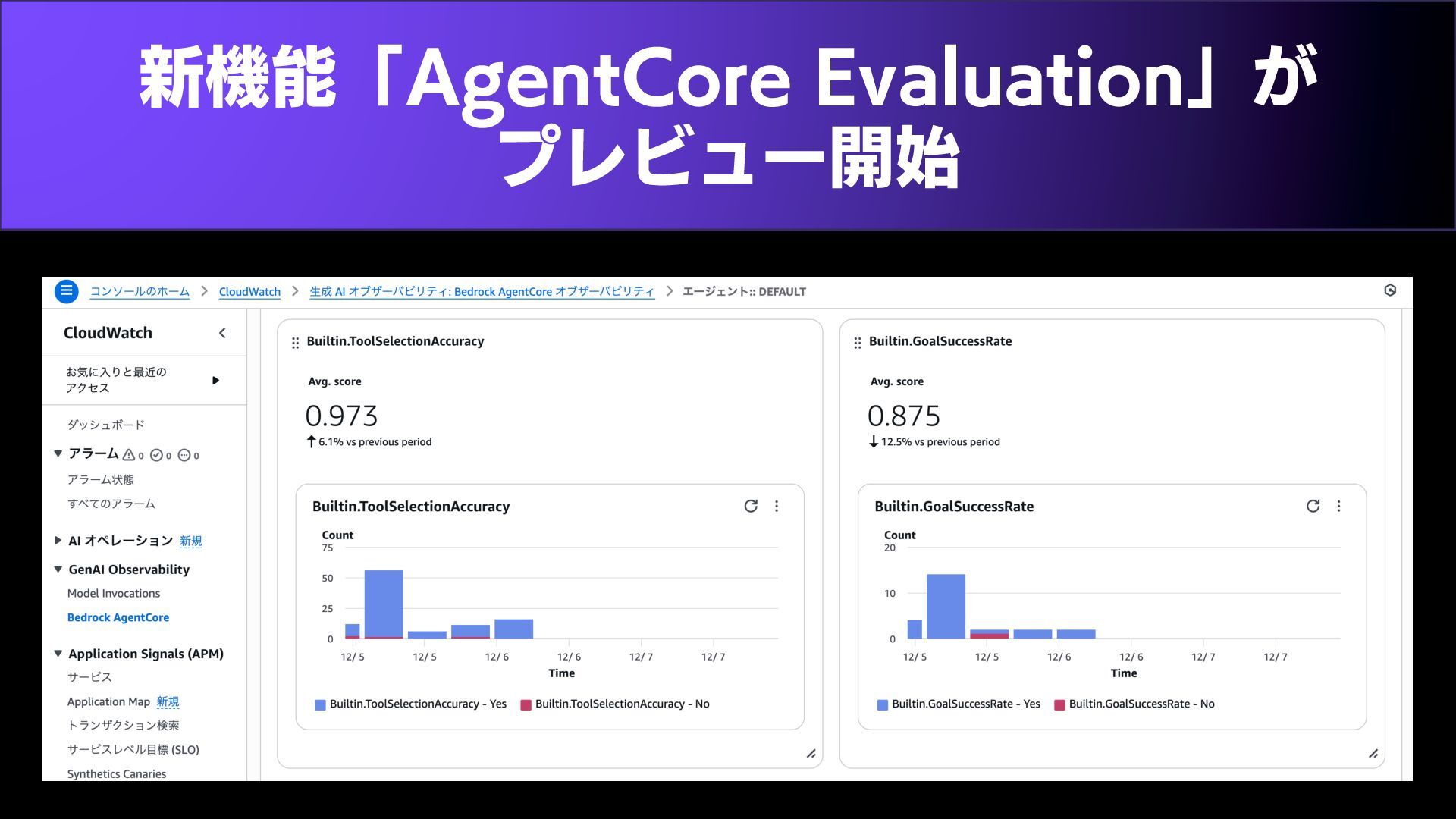Grab the ToolSelectionAccuracy widget drag handle
The width and height of the screenshot is (1456, 819).
point(295,343)
